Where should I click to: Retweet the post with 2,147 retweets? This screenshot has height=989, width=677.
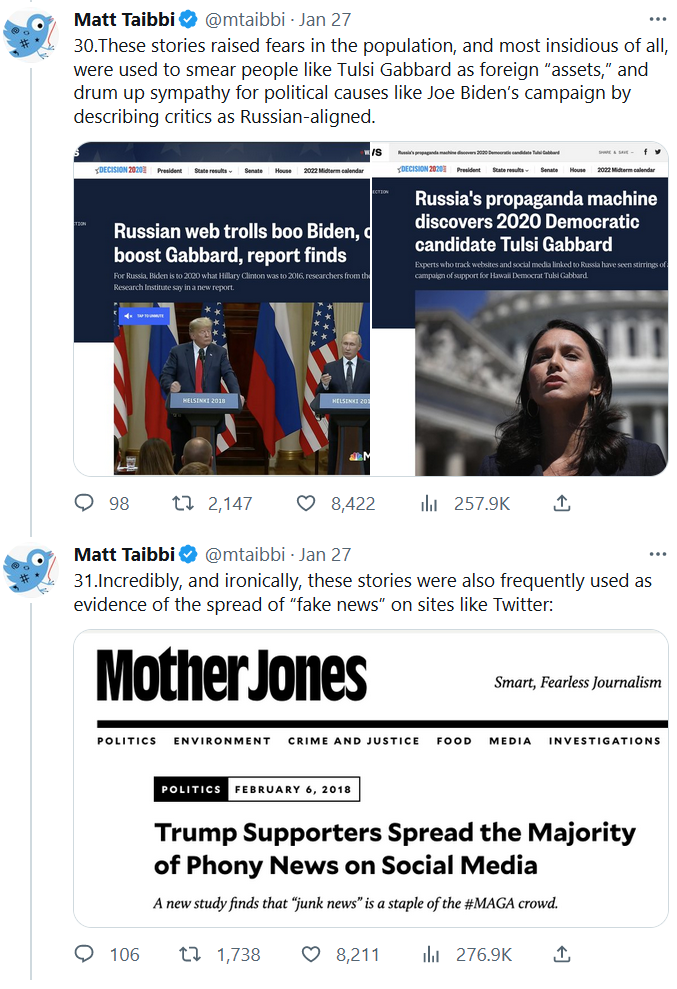coord(184,503)
